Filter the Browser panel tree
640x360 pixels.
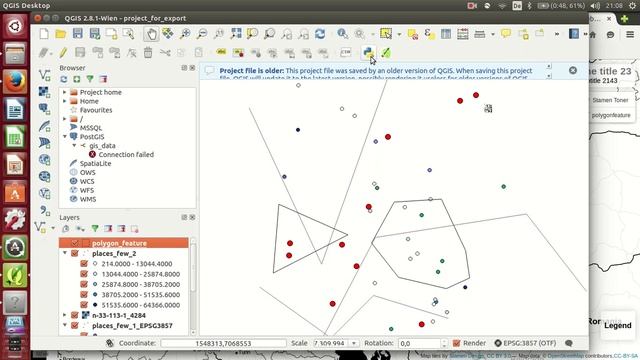click(x=90, y=79)
